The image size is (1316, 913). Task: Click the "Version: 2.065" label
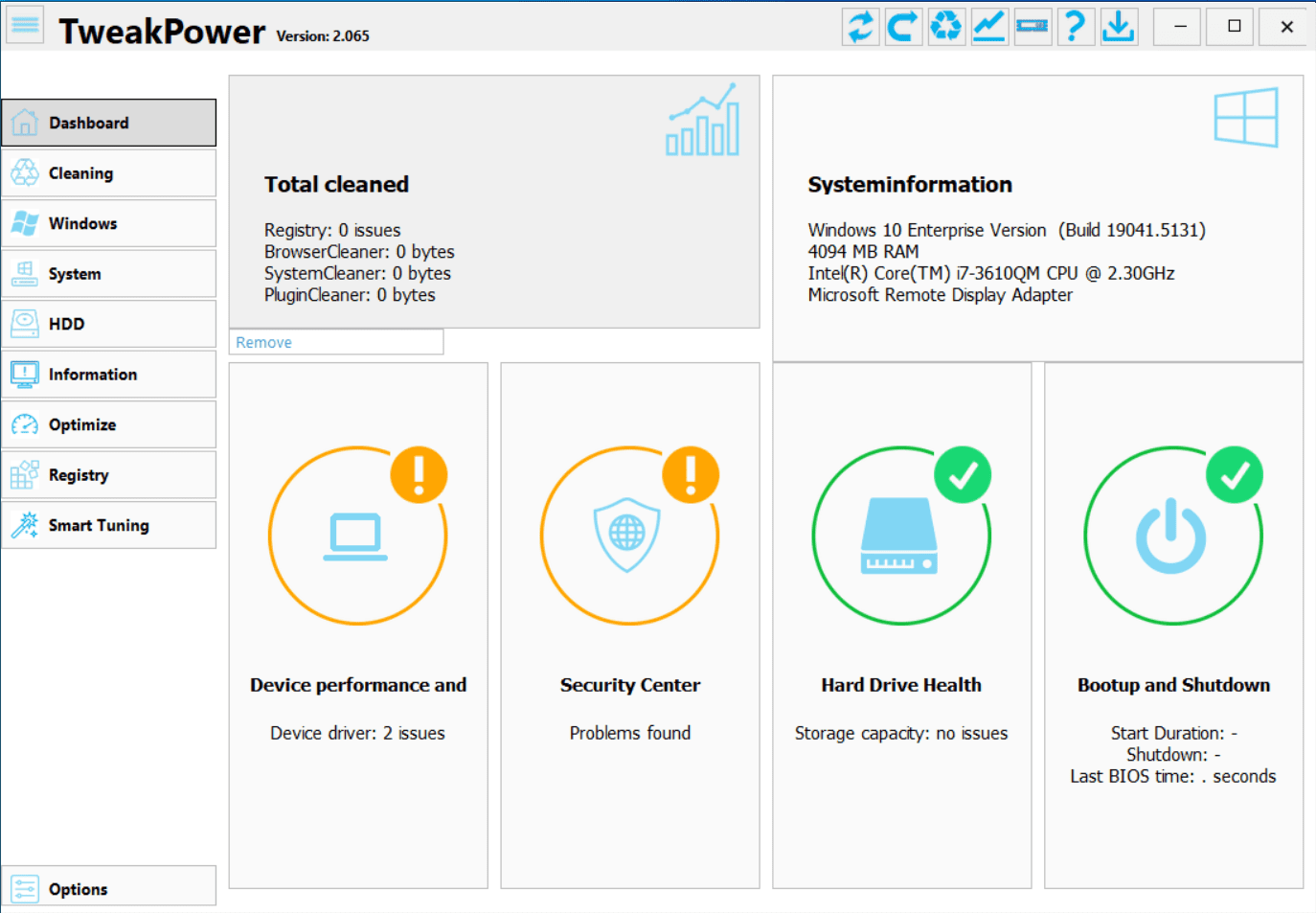(323, 36)
